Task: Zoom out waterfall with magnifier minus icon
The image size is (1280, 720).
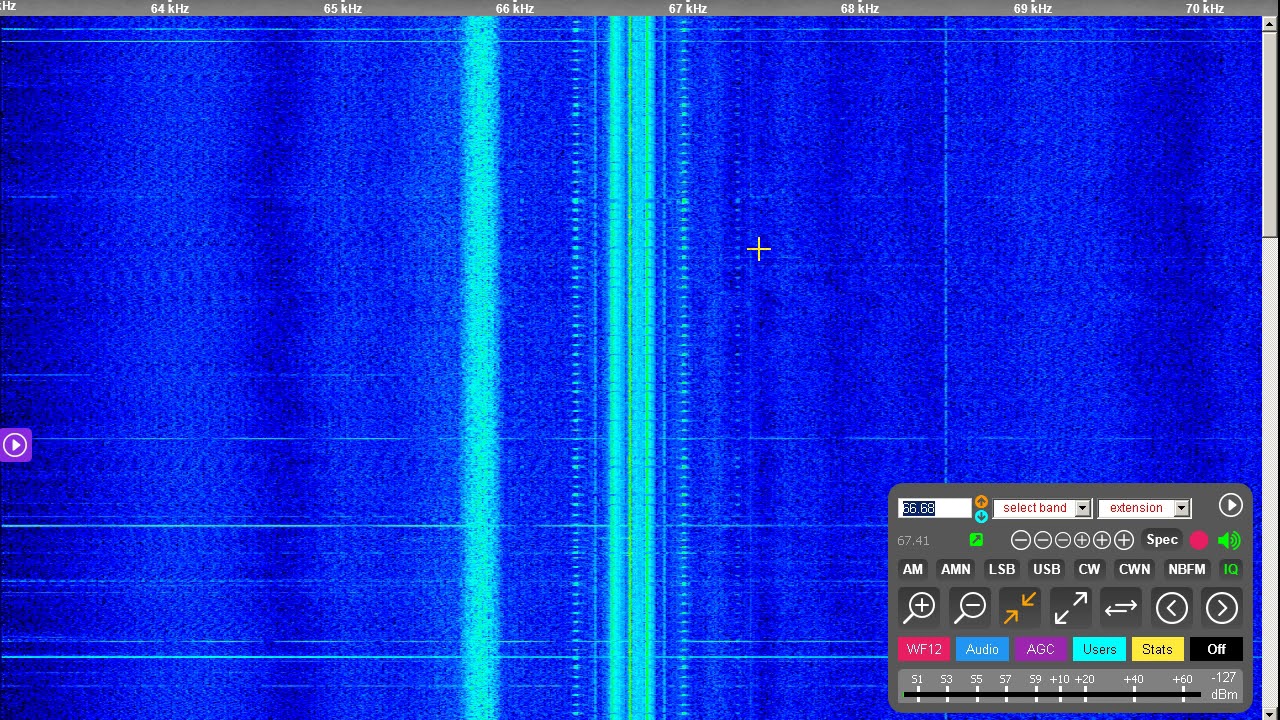Action: (x=970, y=607)
